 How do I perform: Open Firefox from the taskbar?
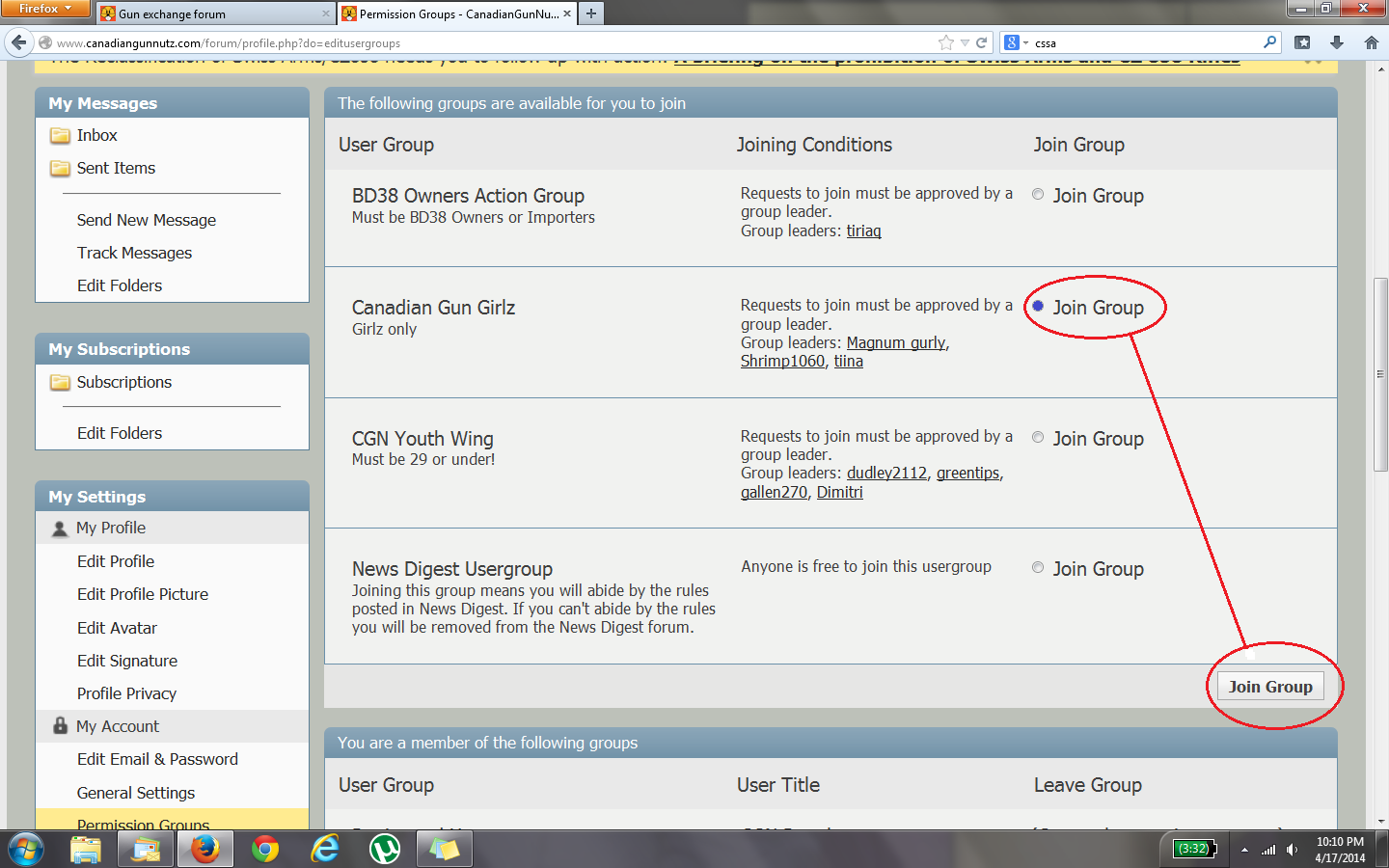tap(204, 850)
